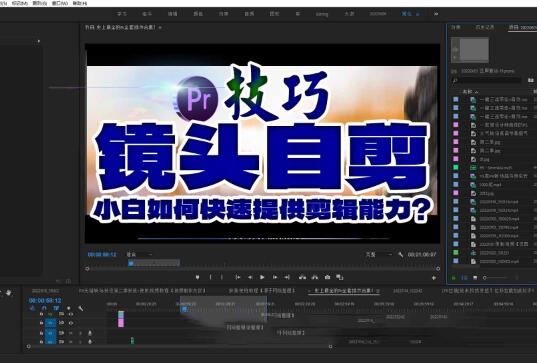Open the Program monitor zoom level dropdown

pos(139,254)
